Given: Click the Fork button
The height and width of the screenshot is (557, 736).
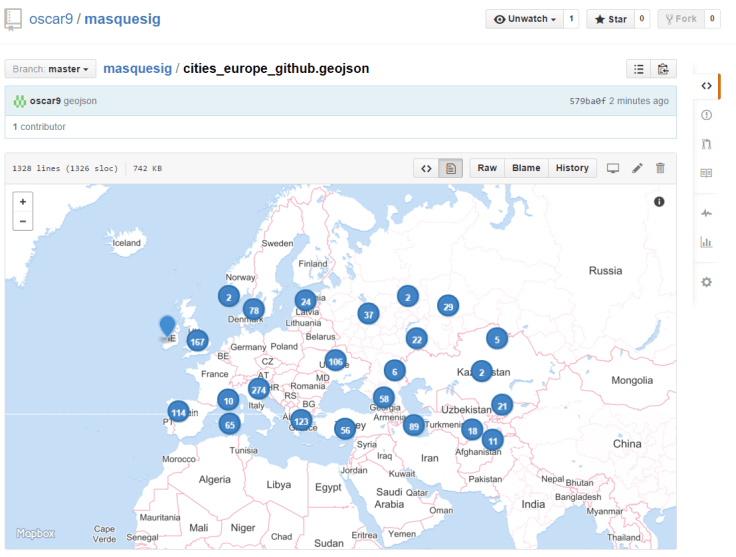Looking at the screenshot, I should [x=681, y=19].
